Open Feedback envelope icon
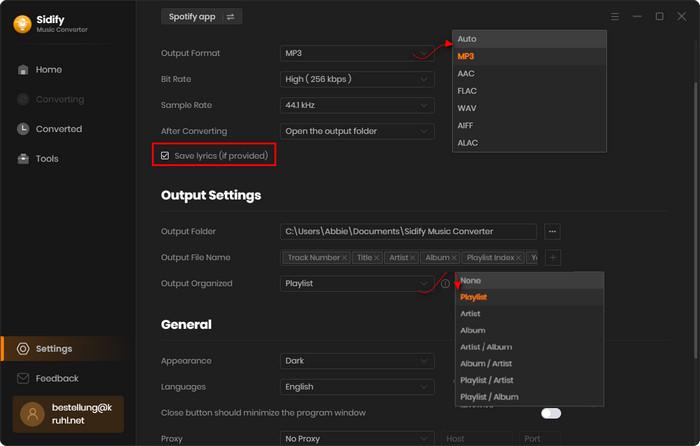Image resolution: width=700 pixels, height=446 pixels. tap(22, 379)
